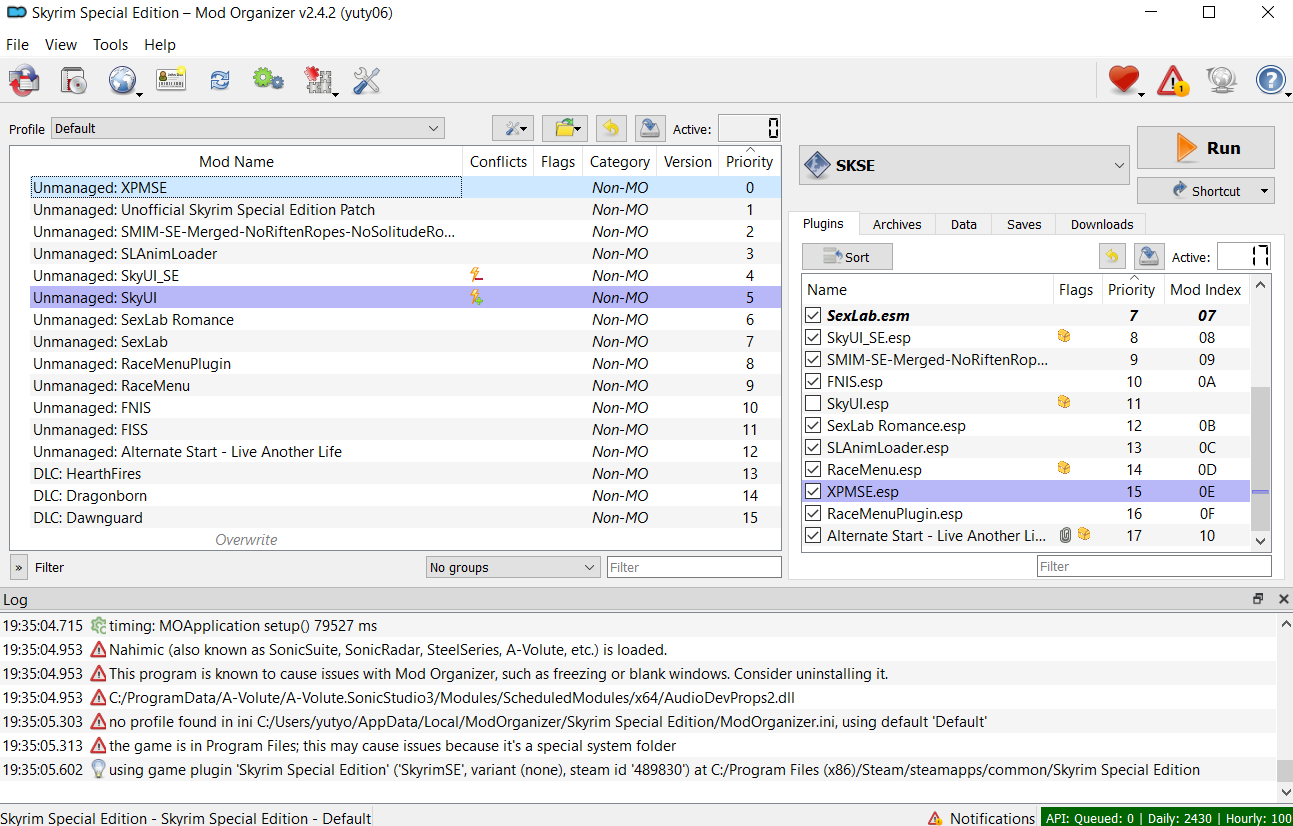This screenshot has height=826, width=1293.
Task: Click the plugins Filter input field
Action: tap(1154, 566)
